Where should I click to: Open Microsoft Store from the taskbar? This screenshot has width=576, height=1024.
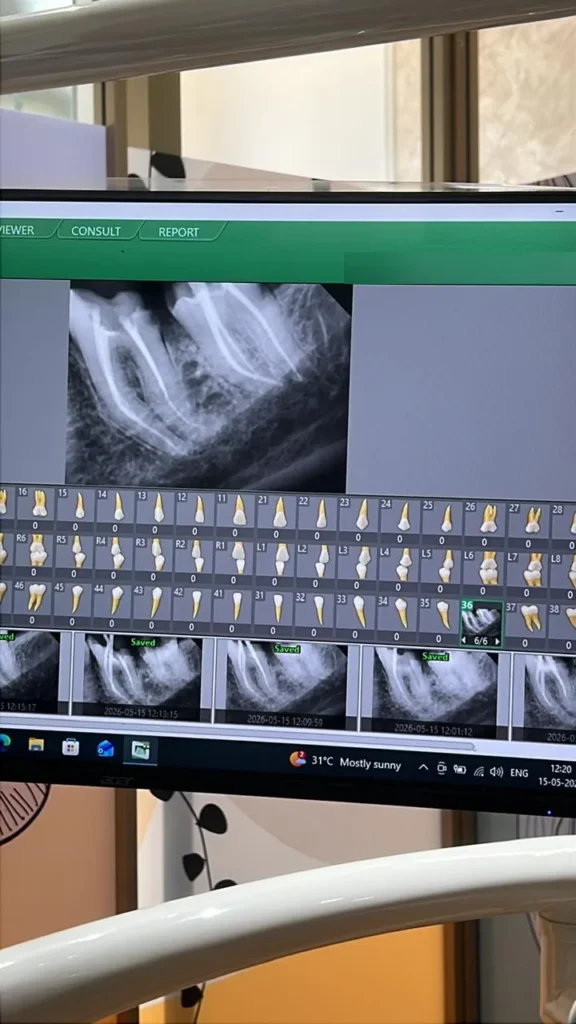click(71, 747)
